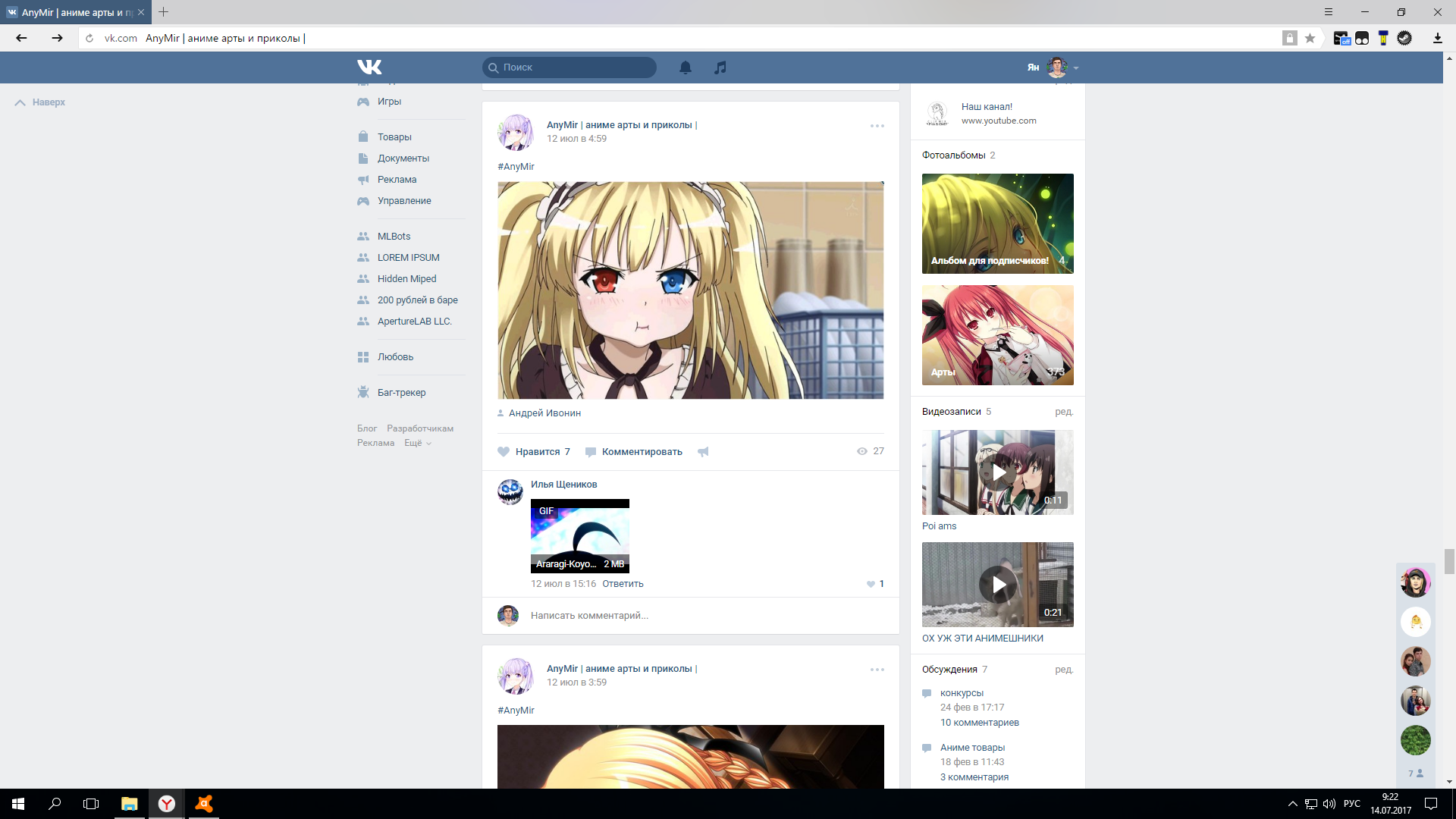Open the Araragi-Koyo GIF attachment

pos(580,536)
